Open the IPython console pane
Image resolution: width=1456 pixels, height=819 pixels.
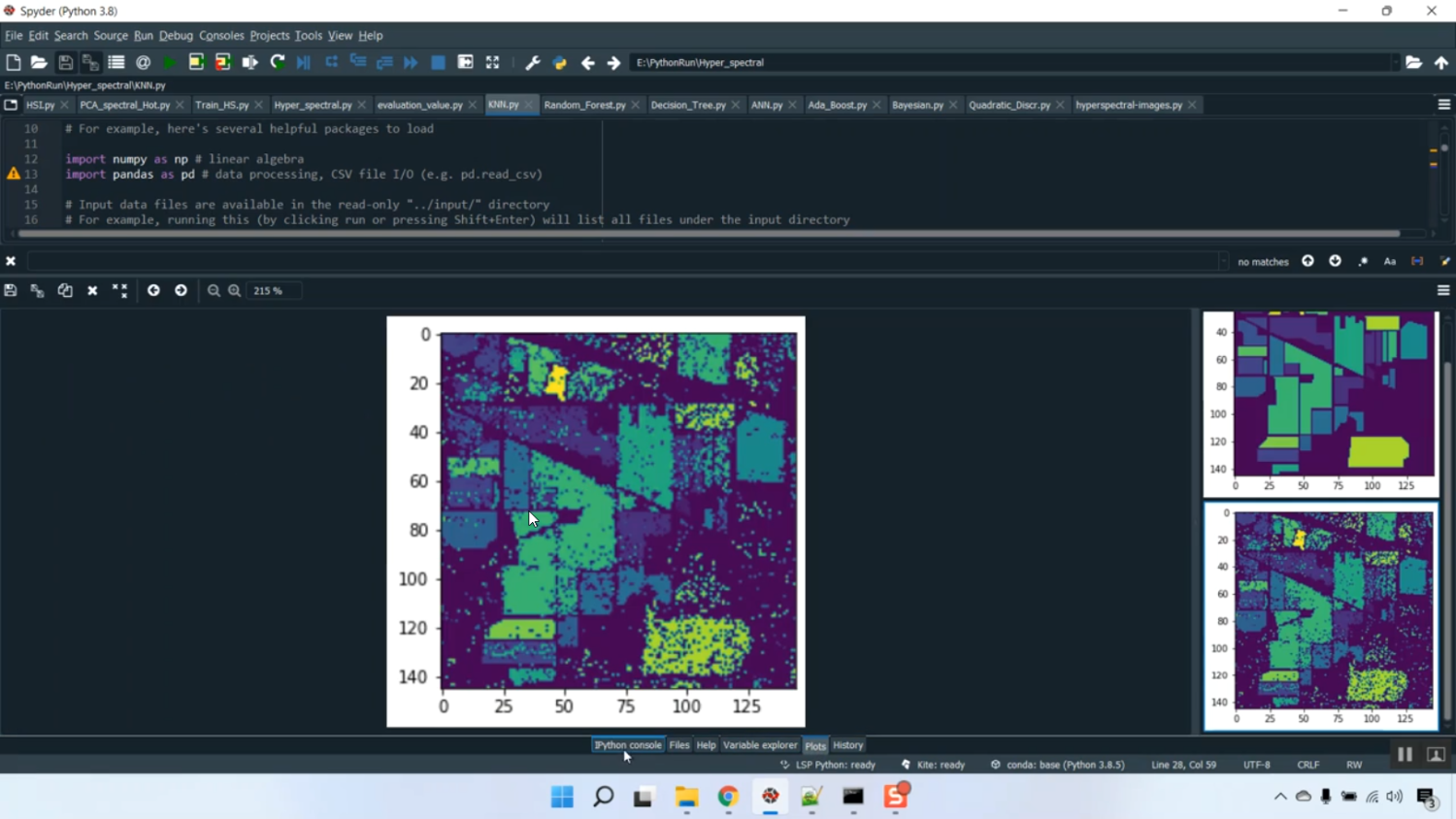click(628, 745)
